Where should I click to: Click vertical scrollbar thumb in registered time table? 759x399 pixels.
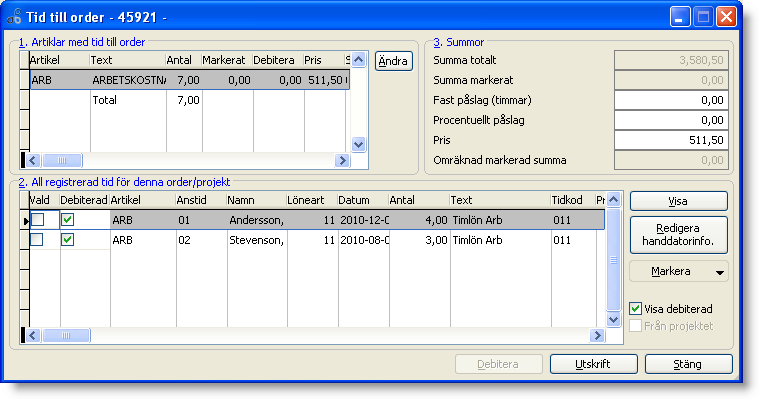tap(613, 260)
